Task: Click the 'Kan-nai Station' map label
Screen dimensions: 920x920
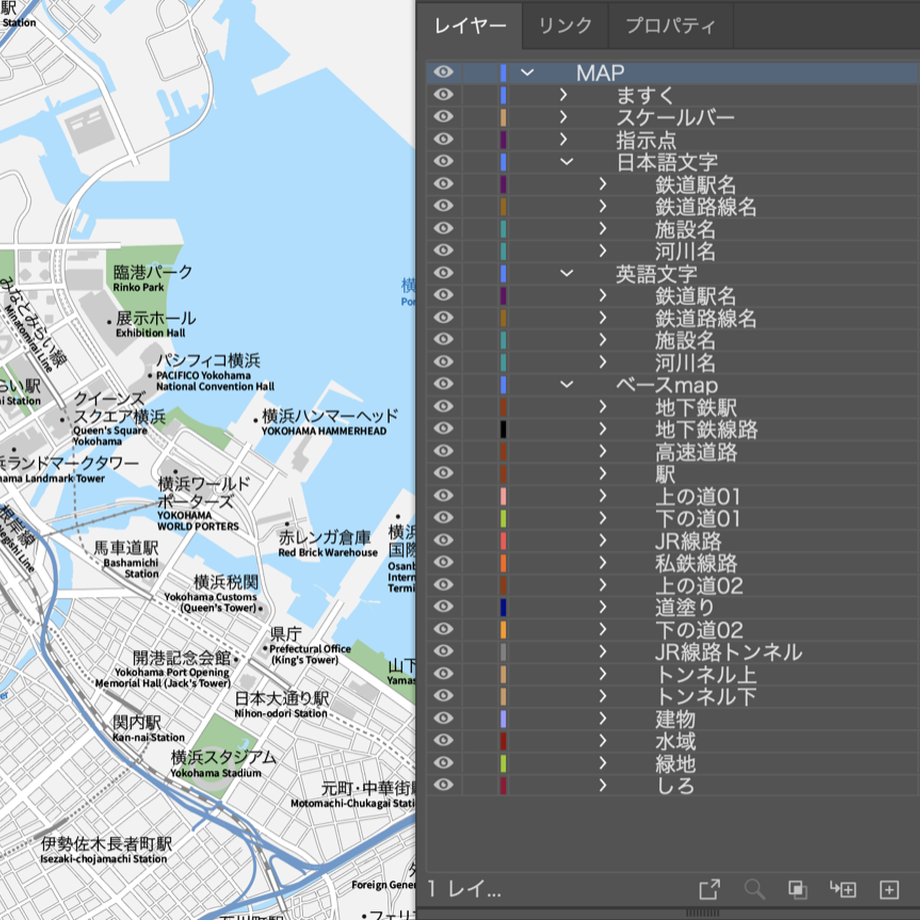Action: [148, 737]
